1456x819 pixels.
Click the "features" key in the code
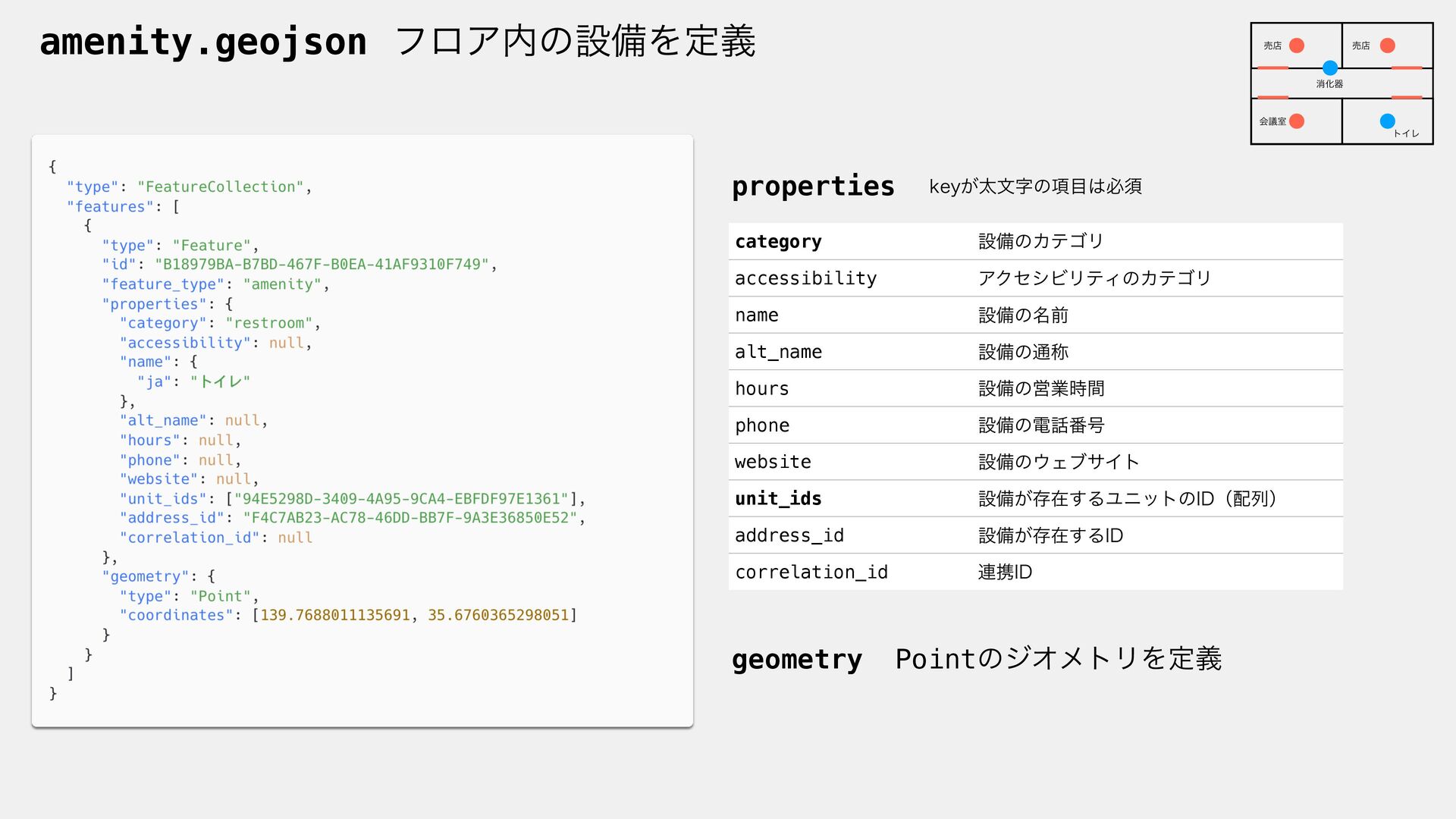[110, 206]
